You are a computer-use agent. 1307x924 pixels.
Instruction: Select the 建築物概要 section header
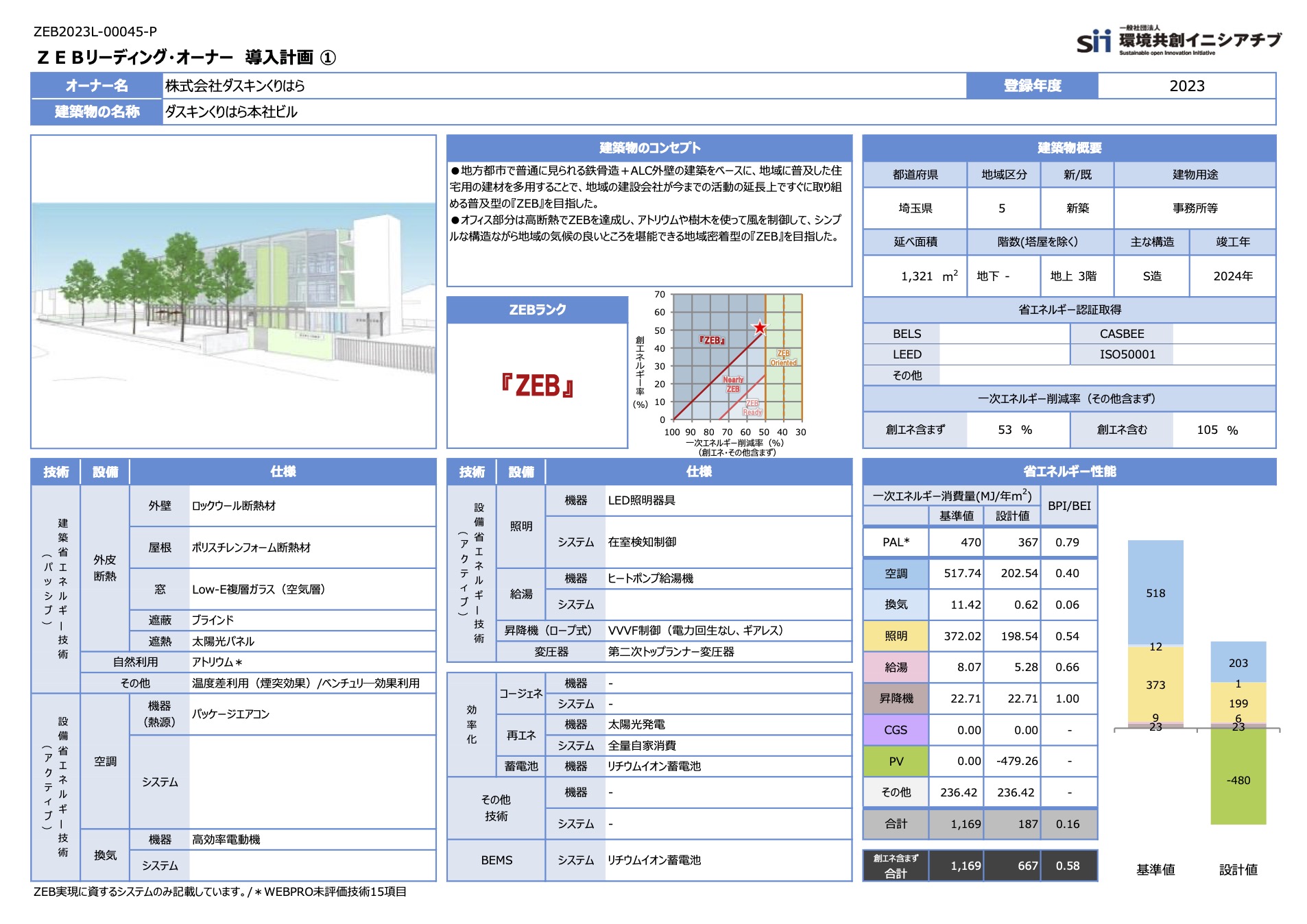[1068, 148]
